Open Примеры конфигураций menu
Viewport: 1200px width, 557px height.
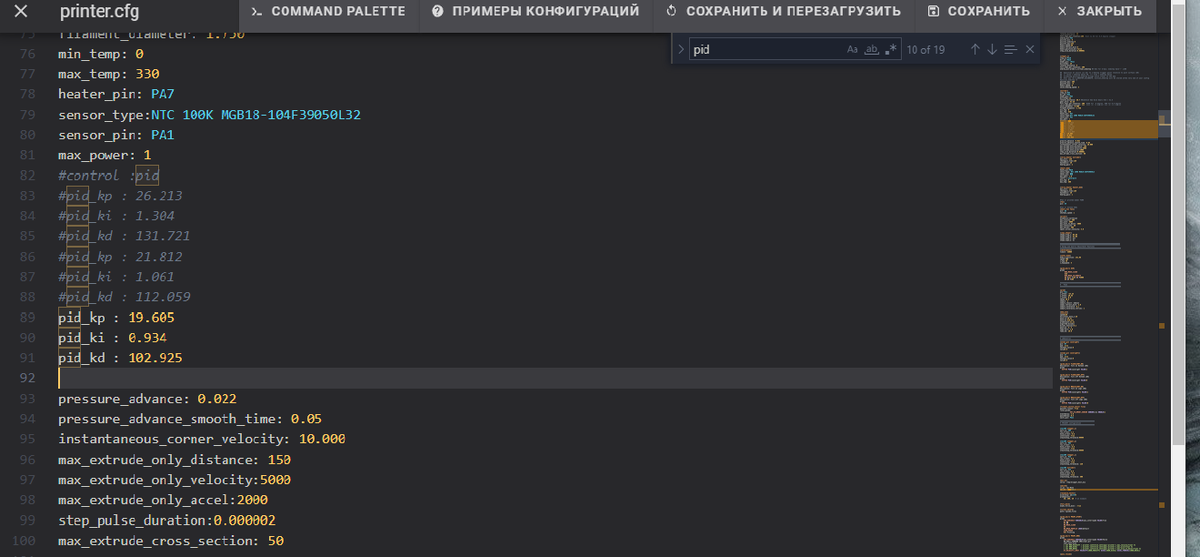(x=535, y=12)
